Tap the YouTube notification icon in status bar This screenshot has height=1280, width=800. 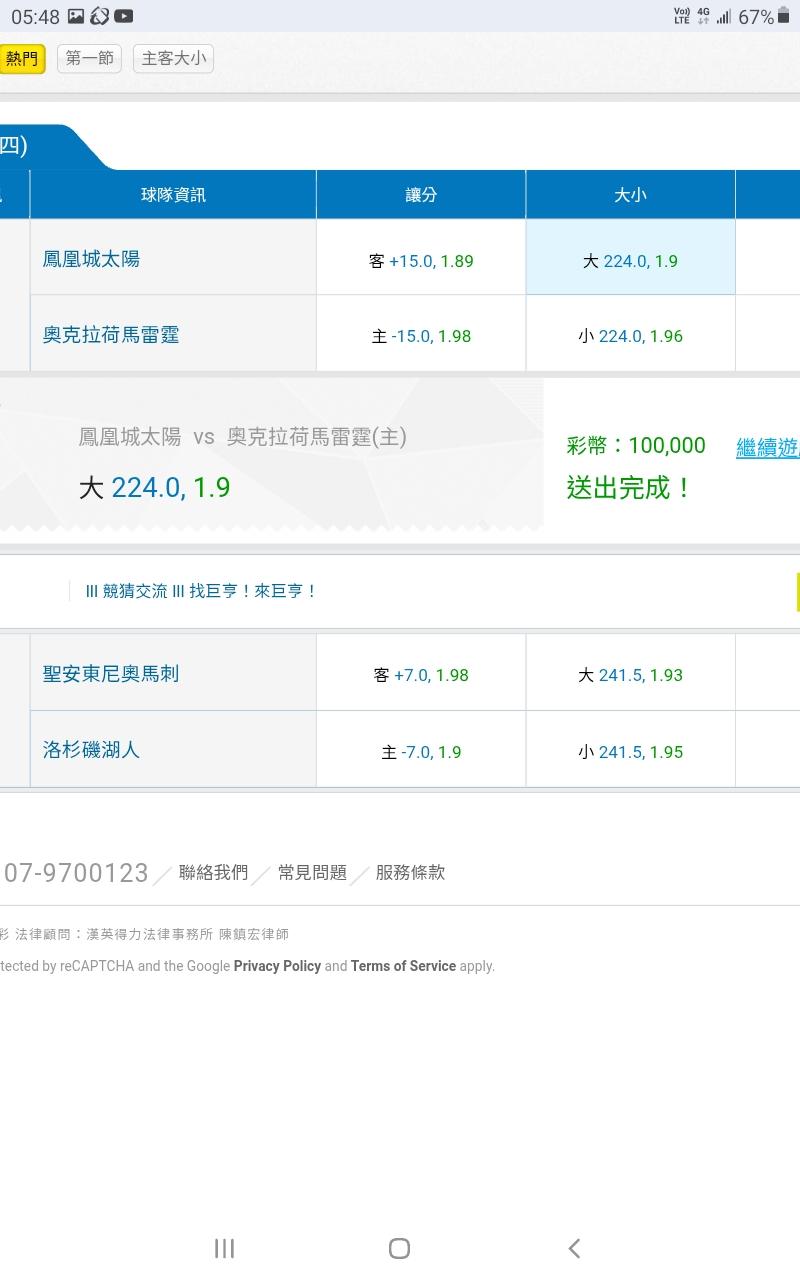click(124, 16)
